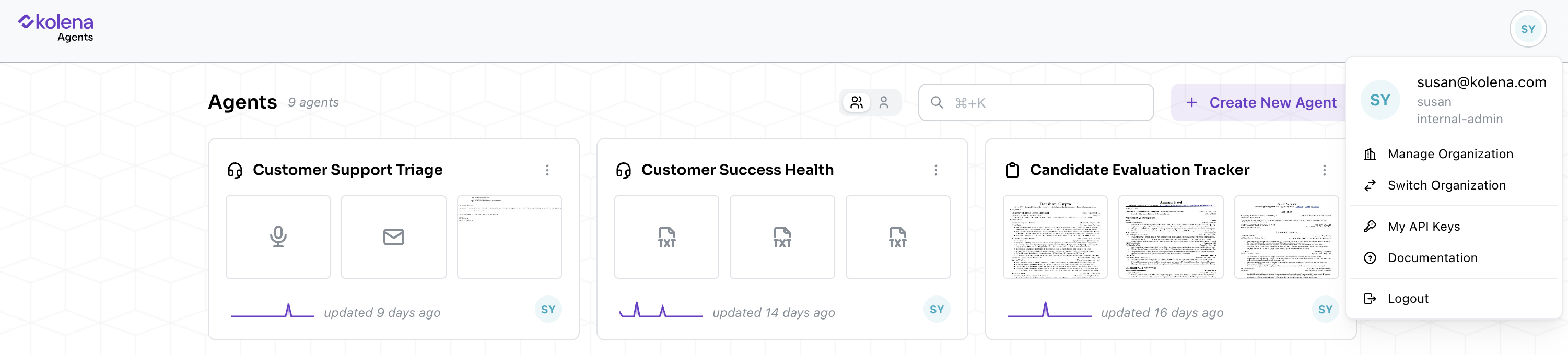Choose Switch Organization menu entry

point(1446,185)
